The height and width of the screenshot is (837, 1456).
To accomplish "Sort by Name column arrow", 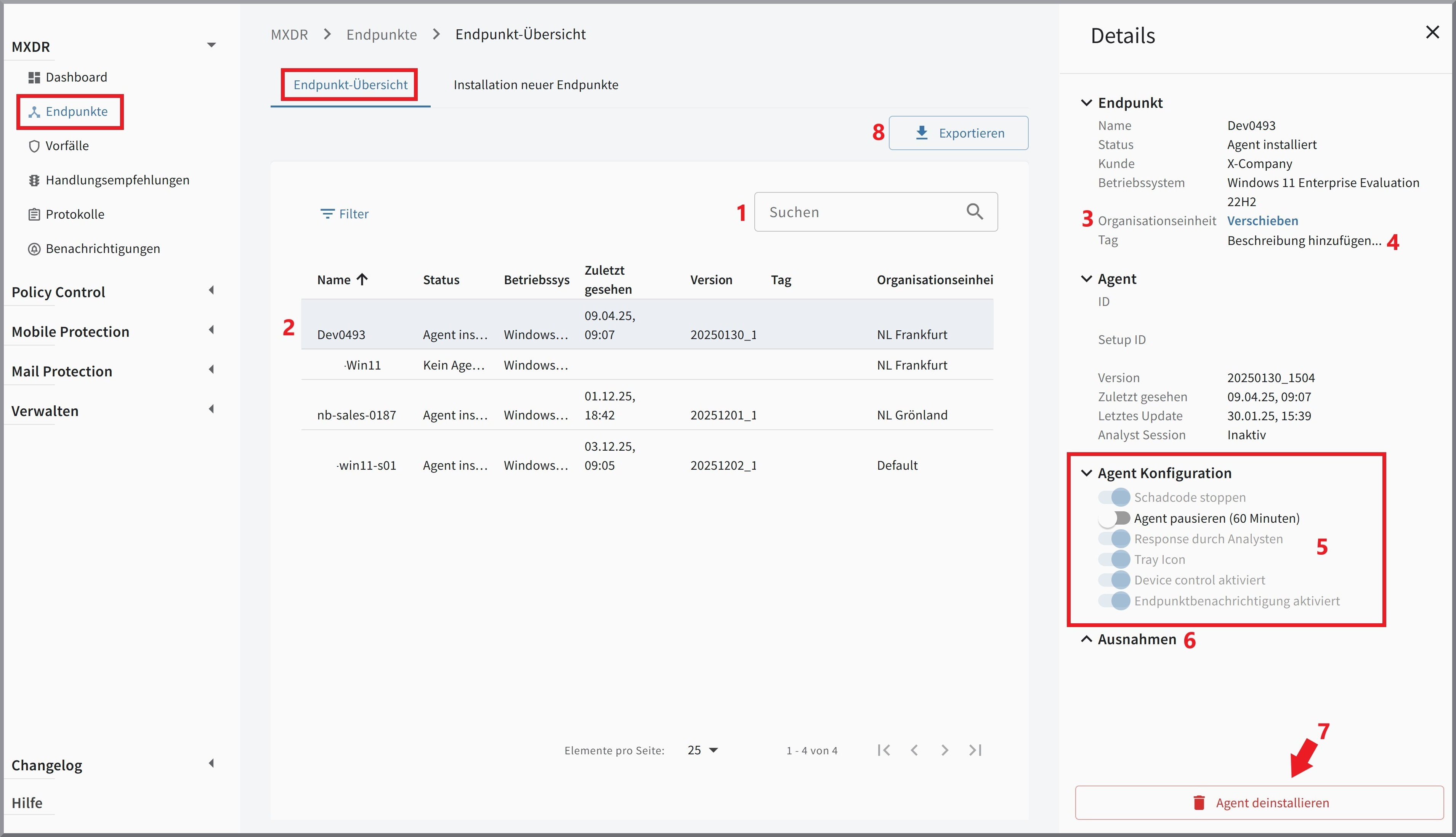I will click(362, 280).
